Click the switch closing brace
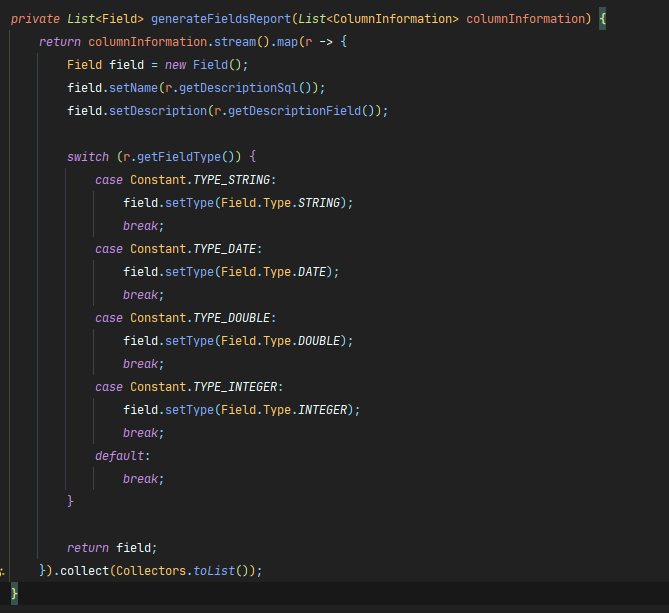The width and height of the screenshot is (669, 613). [70, 501]
